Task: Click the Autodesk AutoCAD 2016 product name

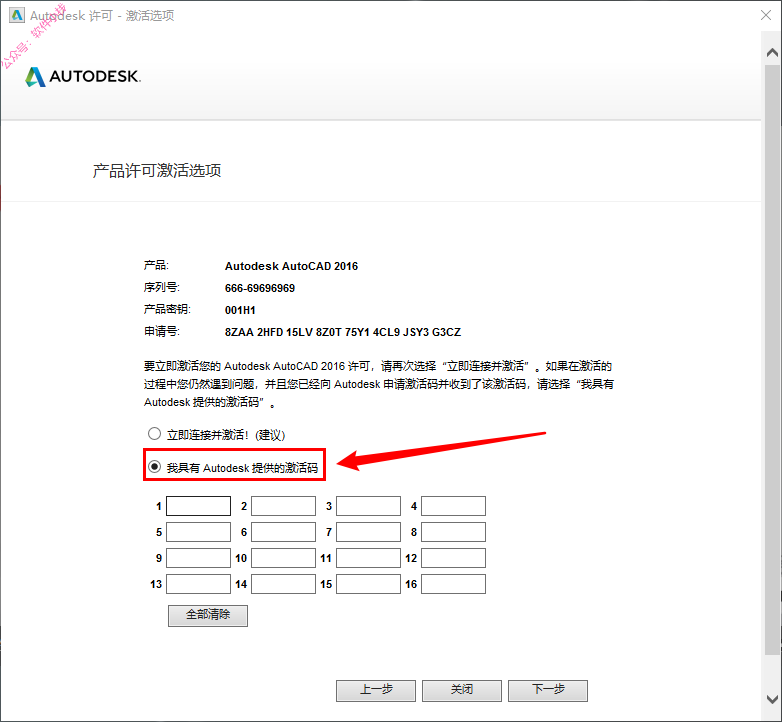Action: click(291, 266)
